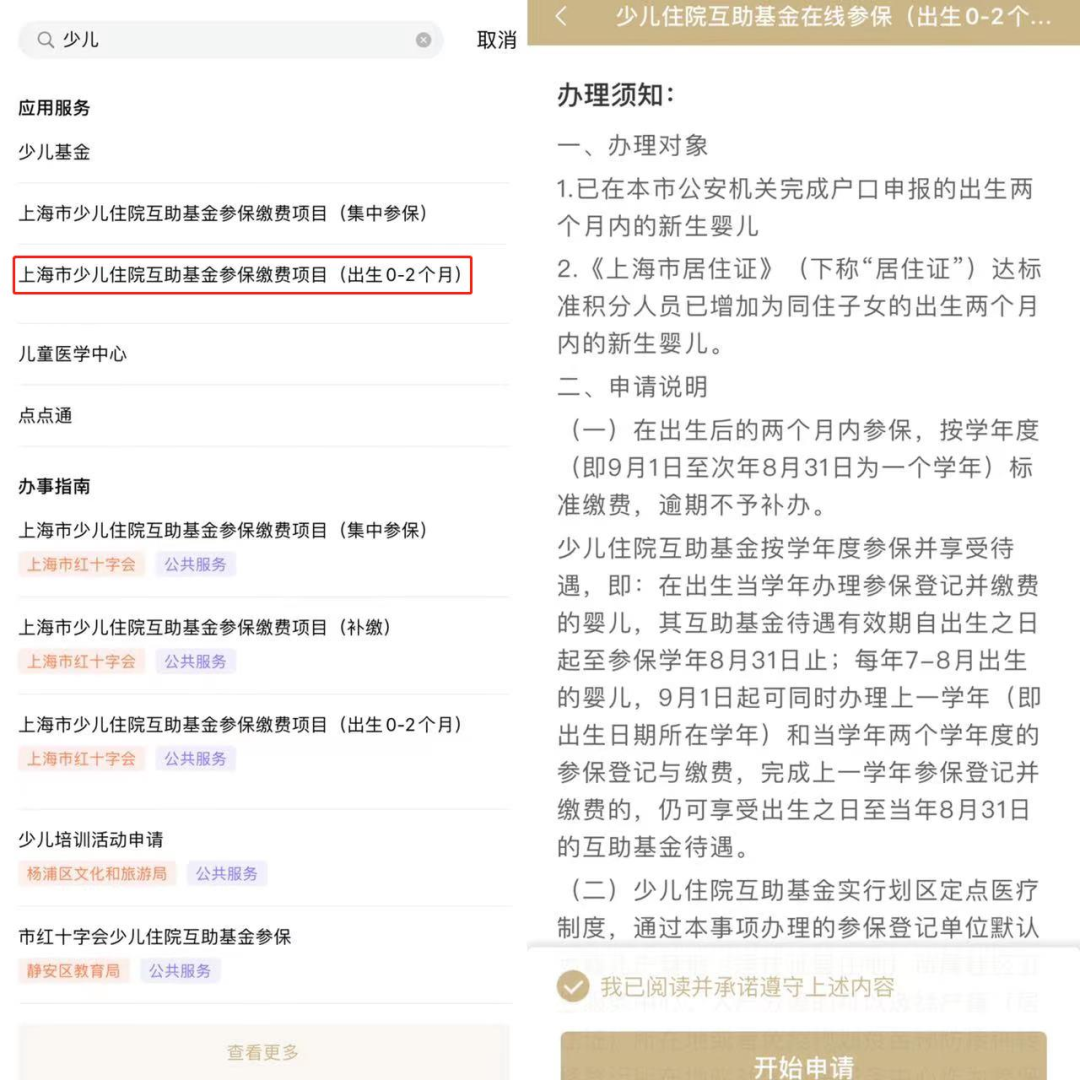Tap the back arrow on the detail page
Image resolution: width=1080 pixels, height=1080 pixels.
pos(560,17)
